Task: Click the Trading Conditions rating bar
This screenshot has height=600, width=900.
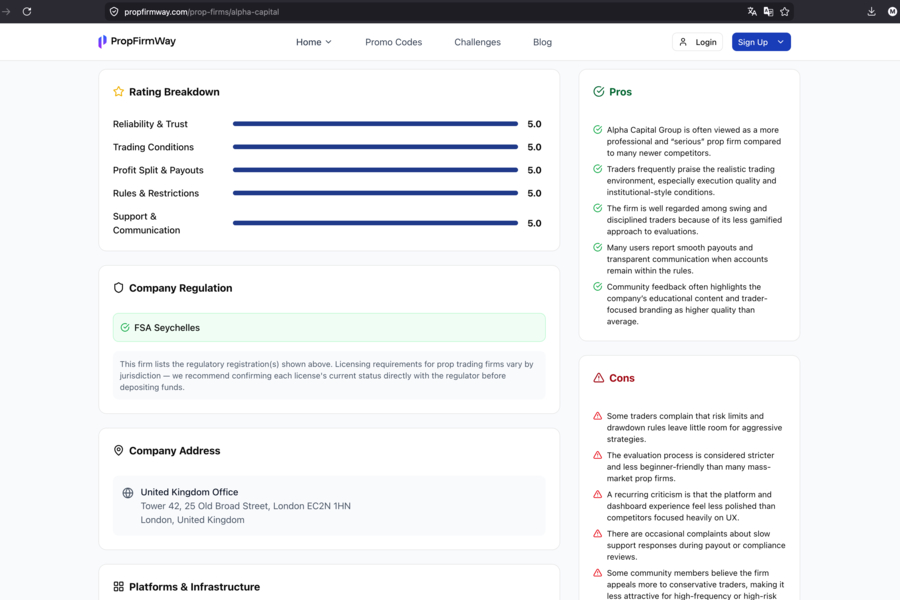Action: pos(375,147)
